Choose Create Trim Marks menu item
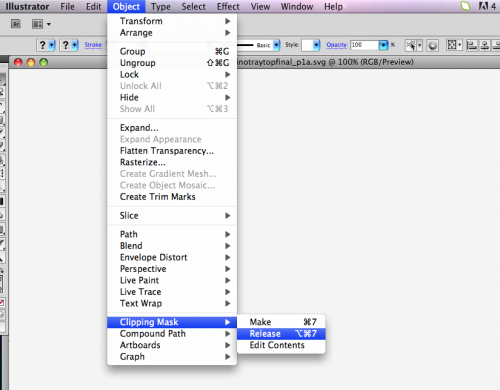The height and width of the screenshot is (390, 500). [172, 197]
